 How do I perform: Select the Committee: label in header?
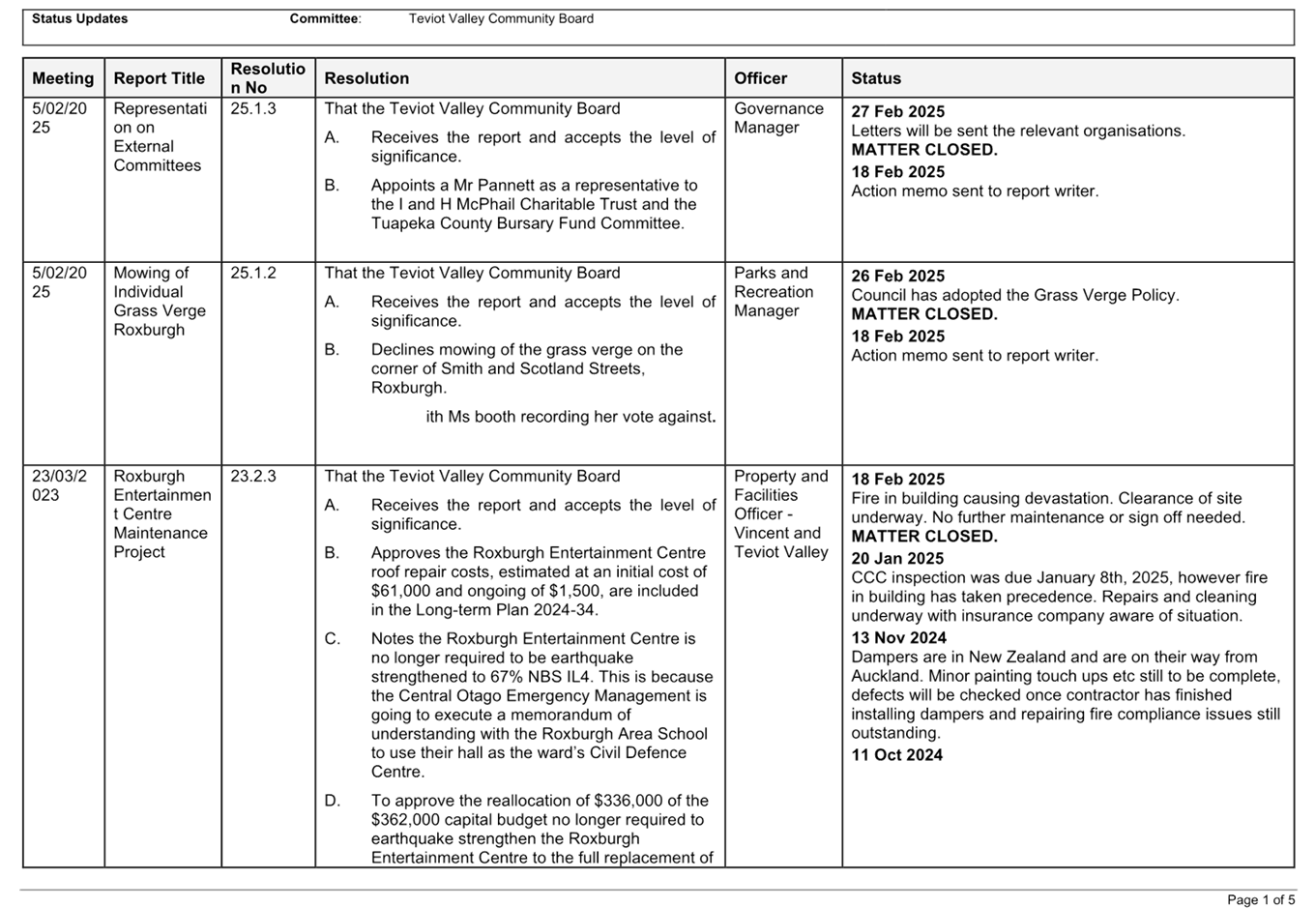pos(325,18)
